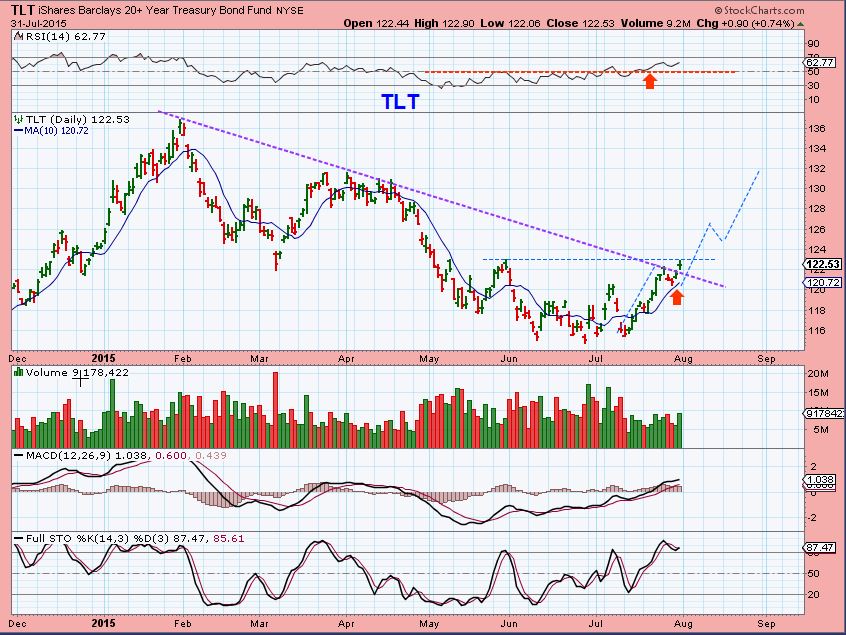
Task: Click the 120.72 moving average tag on right axis
Action: [x=822, y=282]
